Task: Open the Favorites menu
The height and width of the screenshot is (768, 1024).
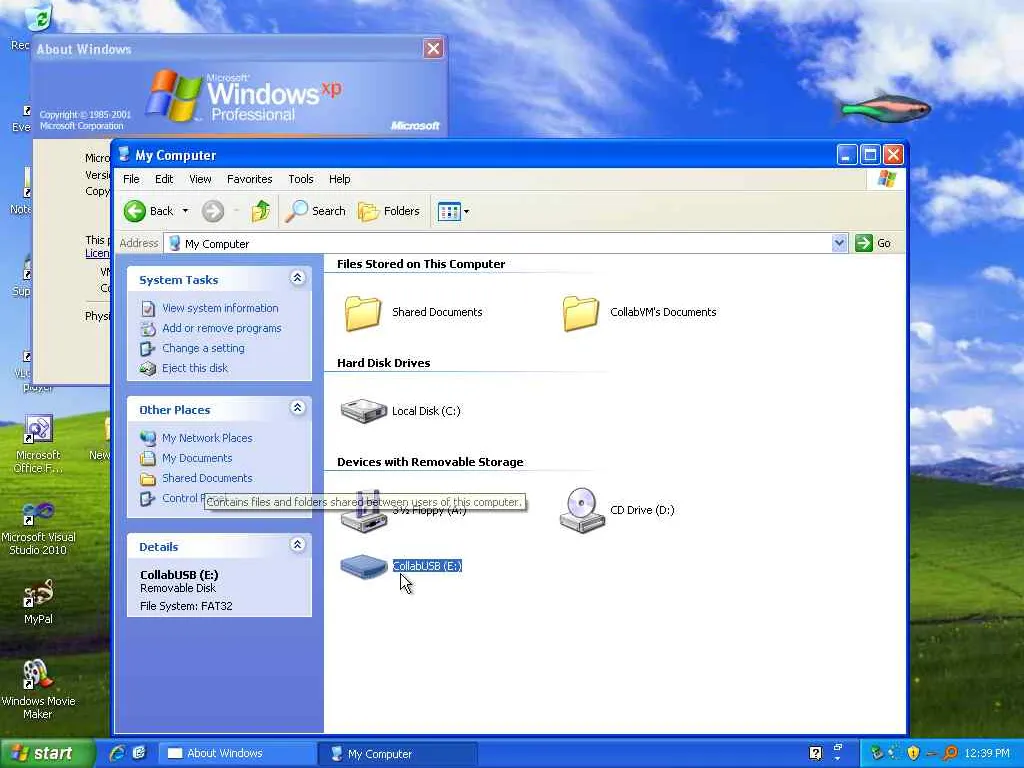Action: pos(249,179)
